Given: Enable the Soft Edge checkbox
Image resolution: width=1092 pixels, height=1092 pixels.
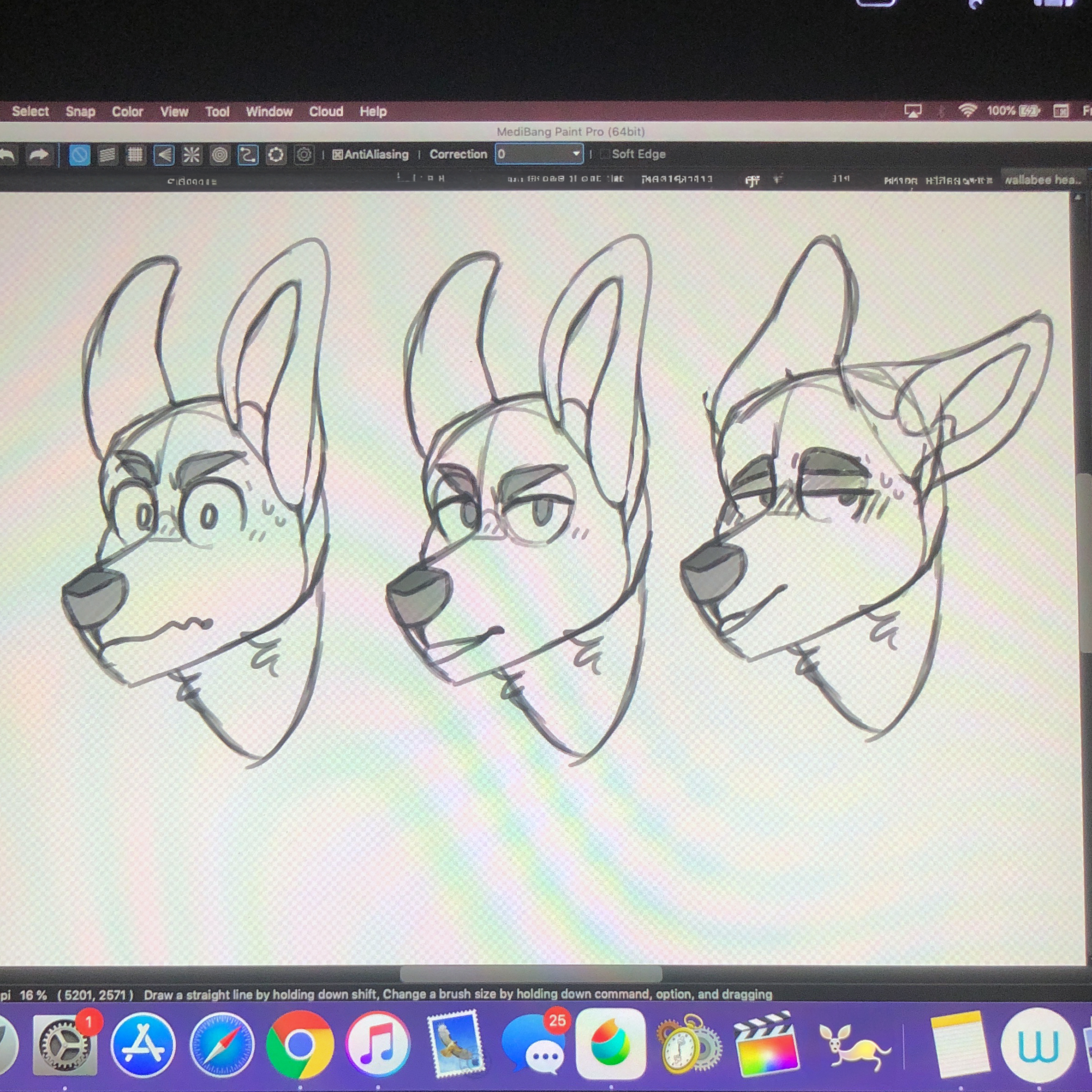Looking at the screenshot, I should click(x=604, y=154).
